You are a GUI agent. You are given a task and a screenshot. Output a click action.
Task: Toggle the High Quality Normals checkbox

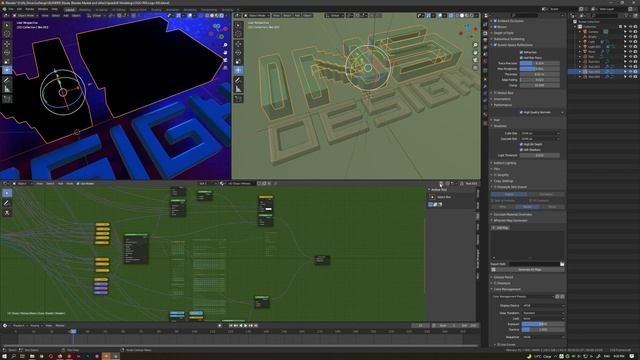pyautogui.click(x=521, y=112)
